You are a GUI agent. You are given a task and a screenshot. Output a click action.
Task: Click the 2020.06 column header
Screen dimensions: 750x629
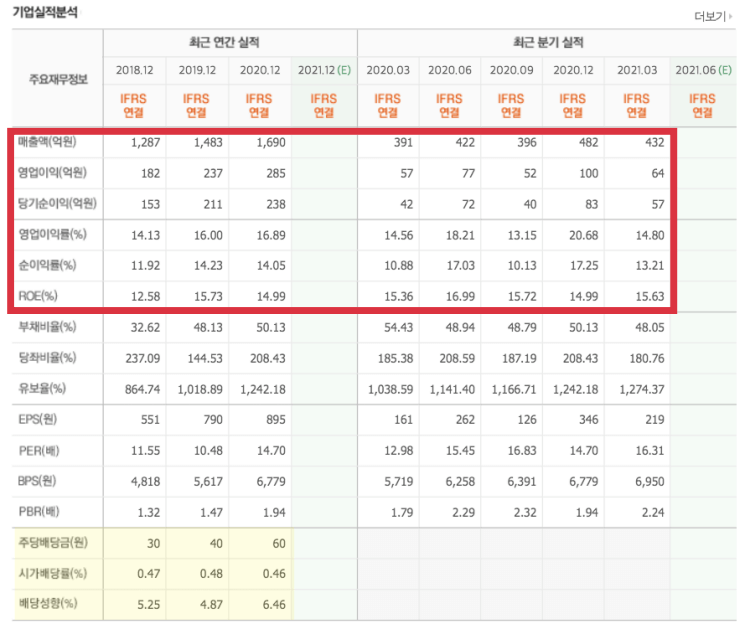pos(450,70)
